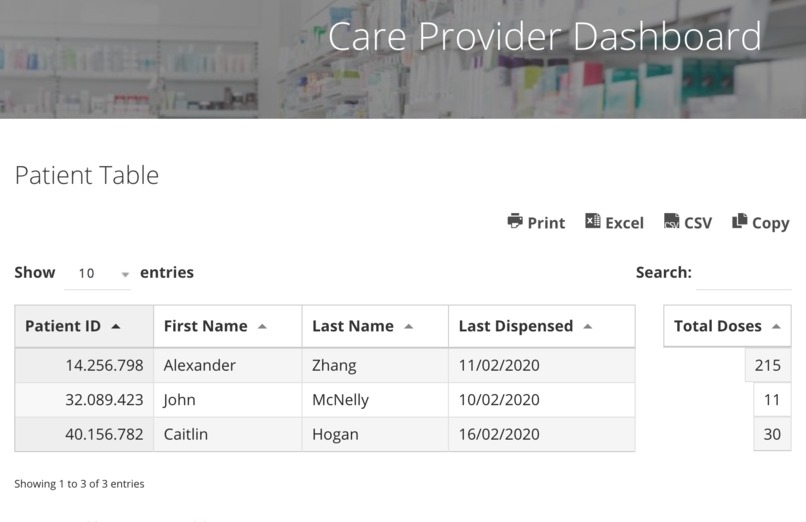Click the 215 total doses cell
The width and height of the screenshot is (806, 522).
(x=767, y=365)
